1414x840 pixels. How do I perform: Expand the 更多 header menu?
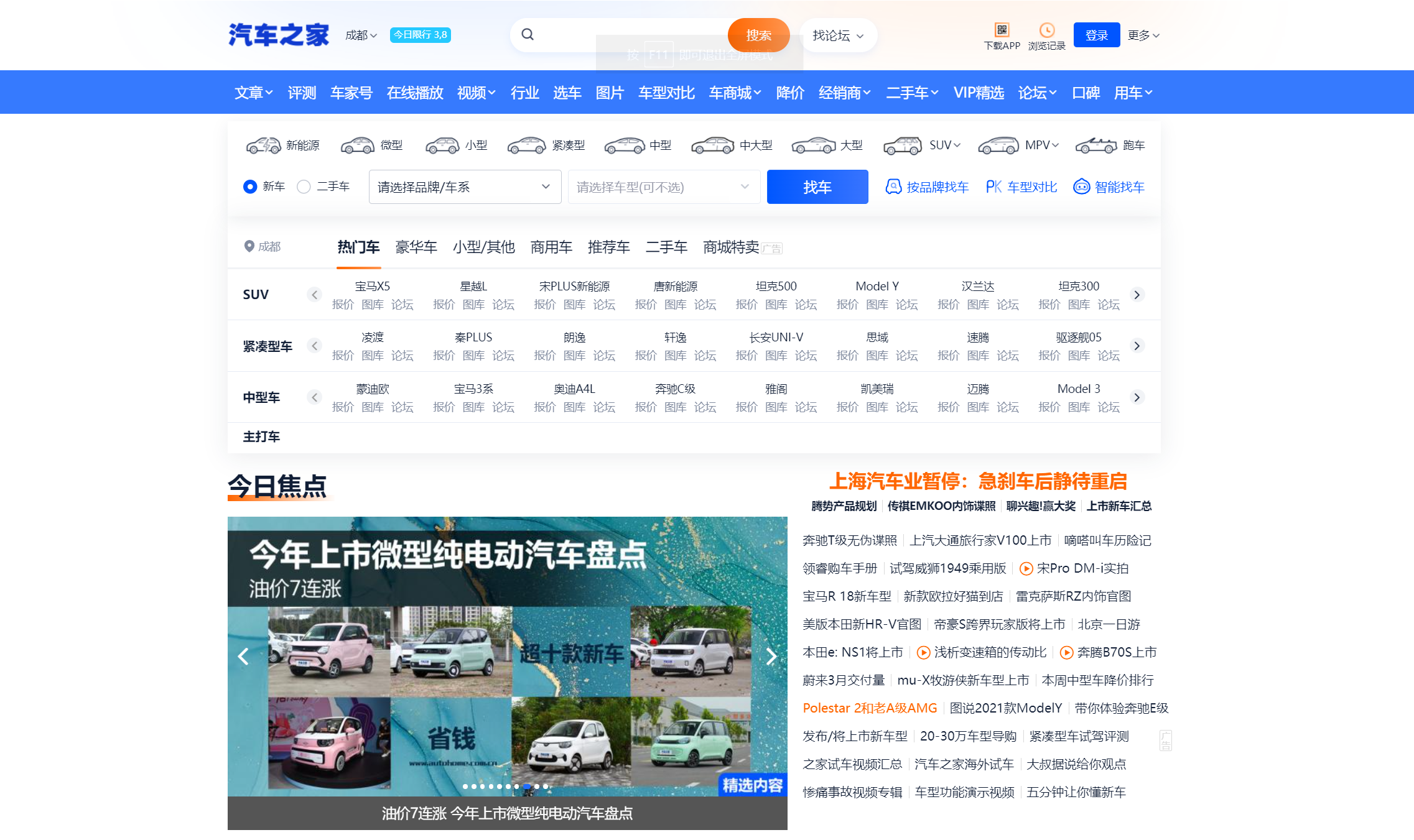pyautogui.click(x=1143, y=35)
